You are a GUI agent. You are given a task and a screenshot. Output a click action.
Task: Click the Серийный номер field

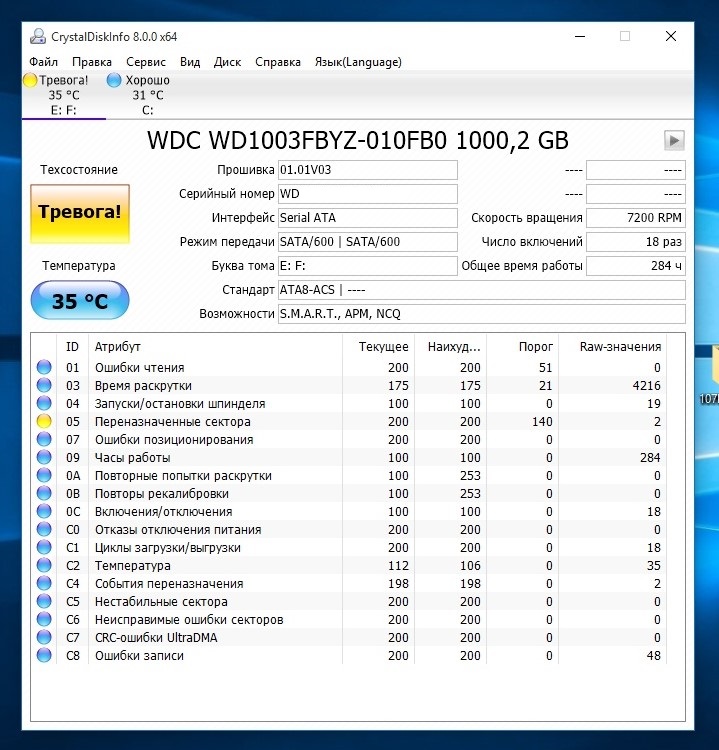(367, 194)
